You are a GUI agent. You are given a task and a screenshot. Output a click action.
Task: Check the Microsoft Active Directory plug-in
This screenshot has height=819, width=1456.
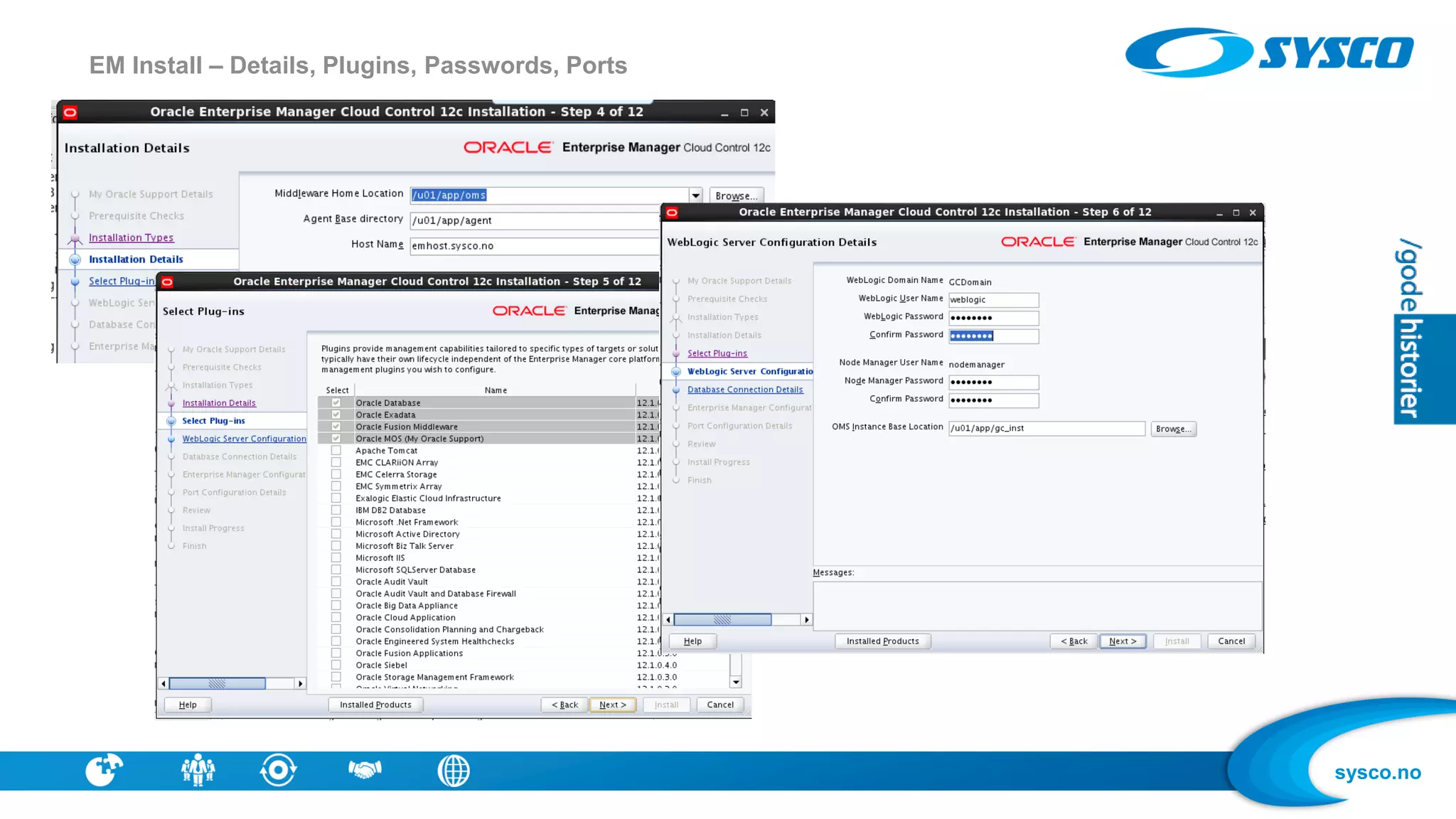336,534
